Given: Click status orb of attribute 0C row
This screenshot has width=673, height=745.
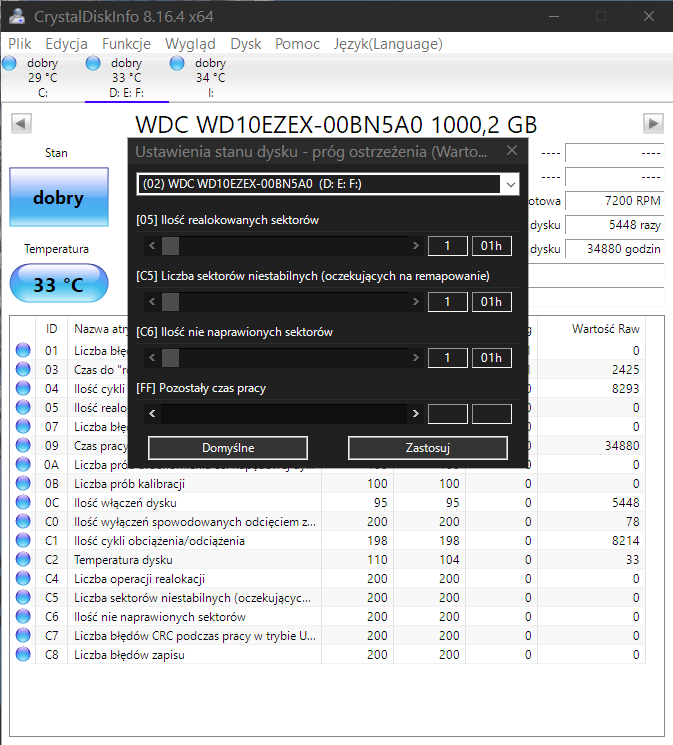Looking at the screenshot, I should pos(23,502).
